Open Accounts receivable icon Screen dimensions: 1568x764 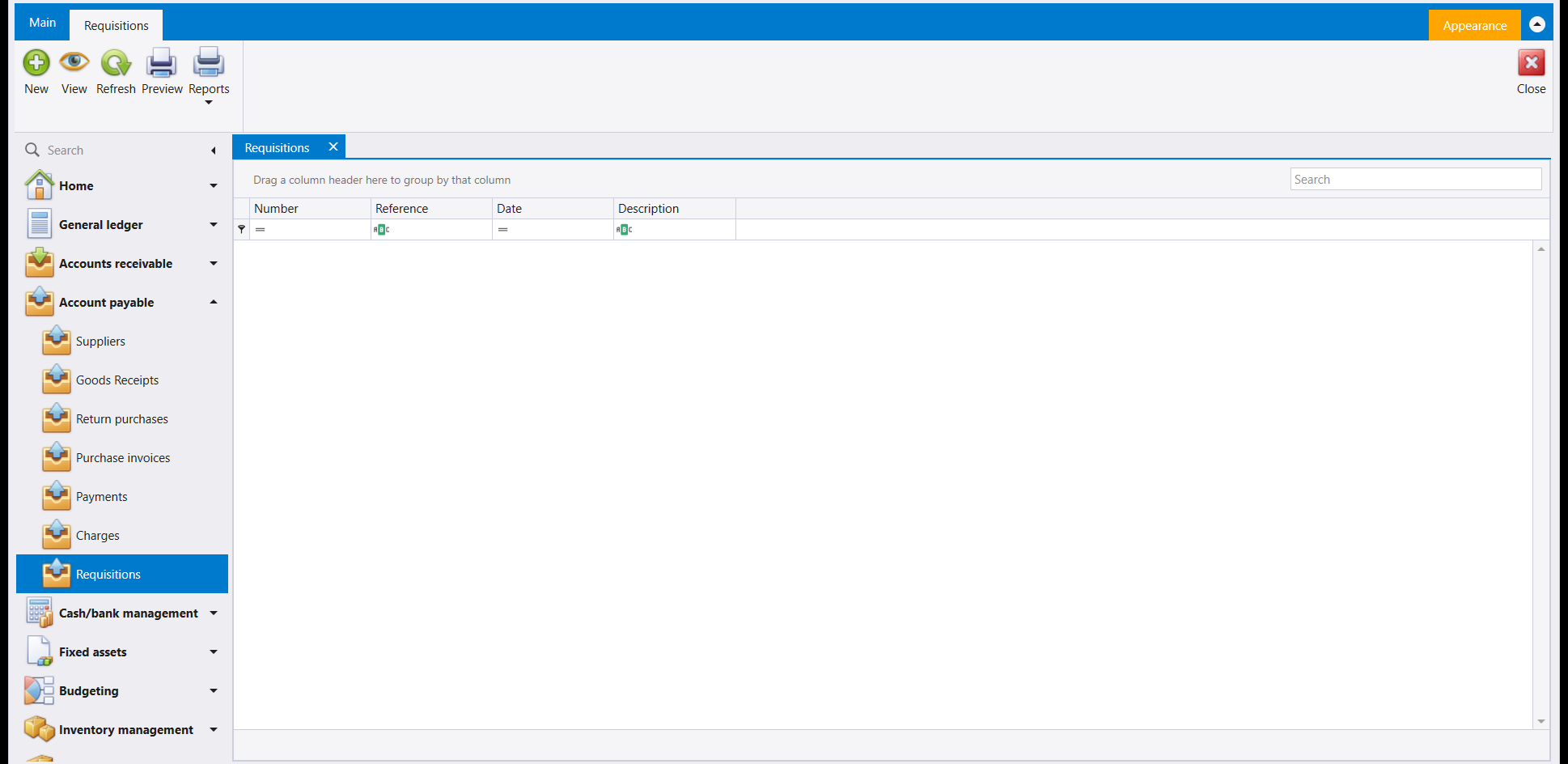[x=39, y=263]
